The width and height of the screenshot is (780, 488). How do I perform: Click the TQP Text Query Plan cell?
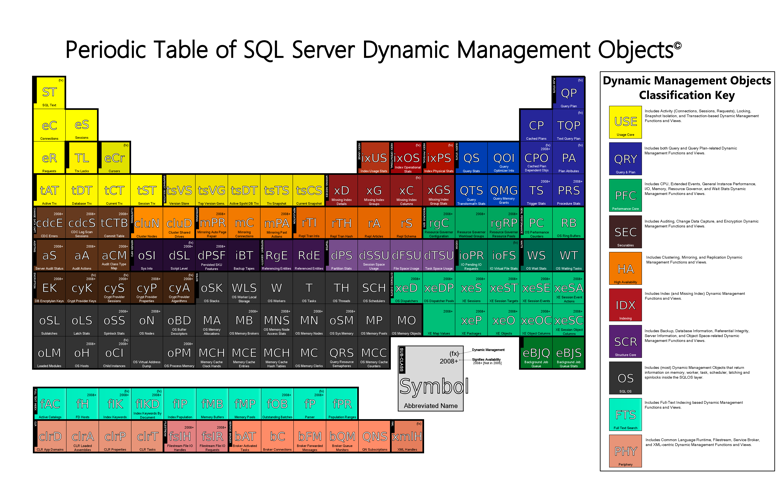569,125
